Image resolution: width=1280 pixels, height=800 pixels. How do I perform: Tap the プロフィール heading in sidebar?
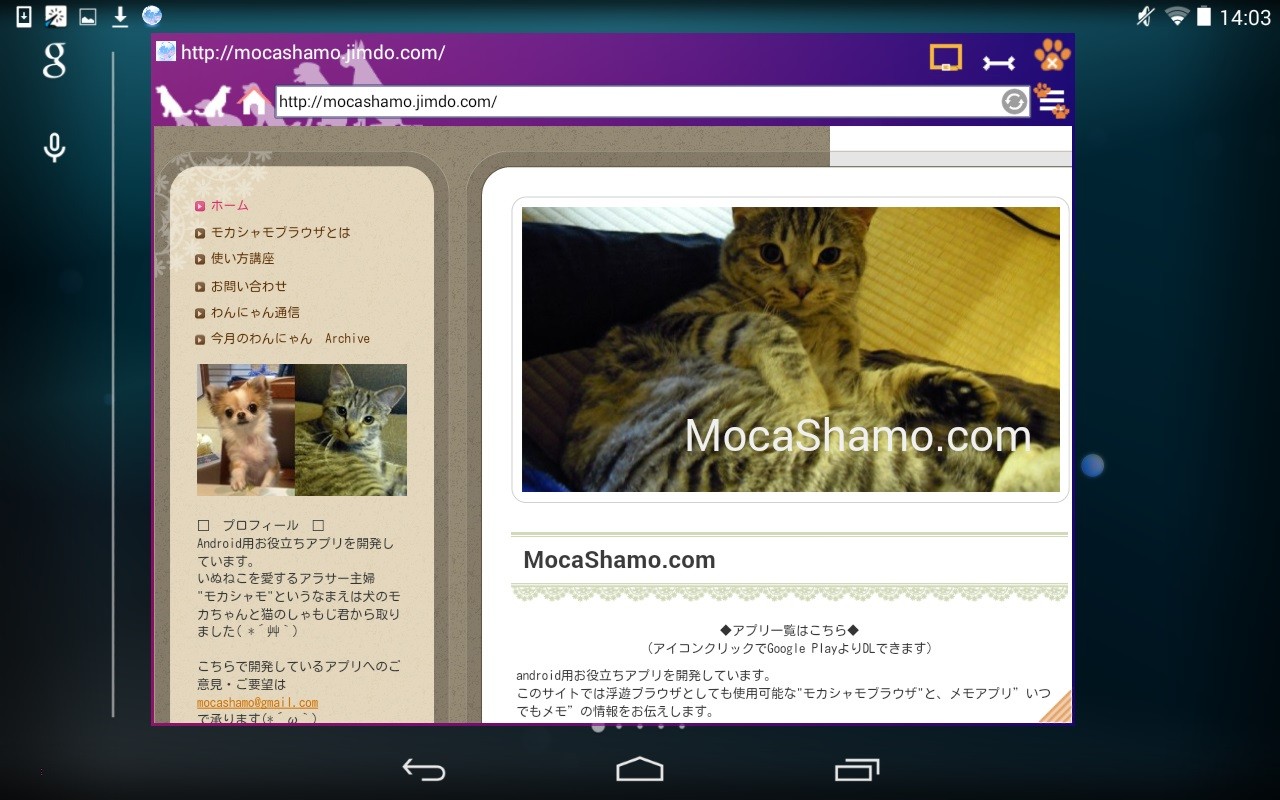[260, 525]
